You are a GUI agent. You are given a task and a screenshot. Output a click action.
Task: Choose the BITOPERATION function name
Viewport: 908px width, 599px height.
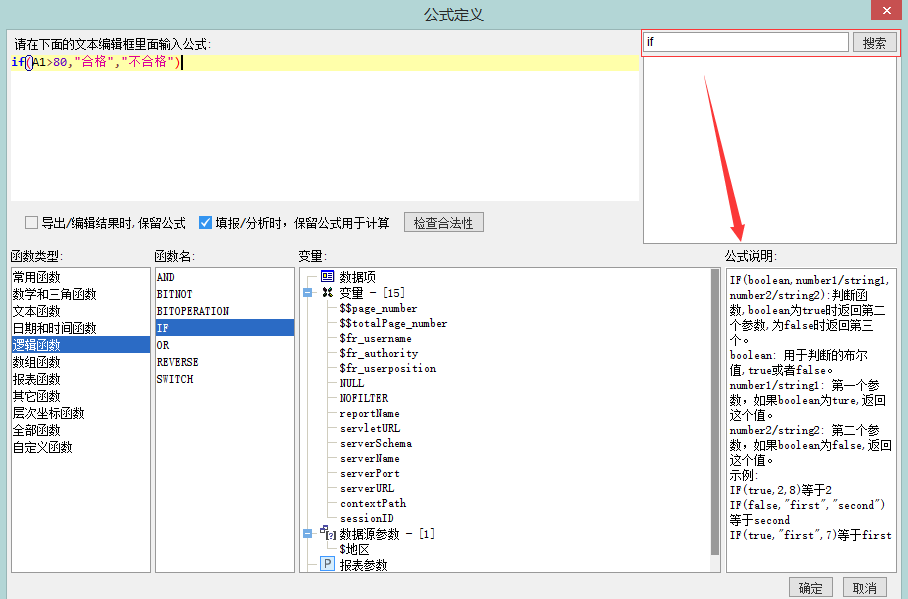[x=225, y=311]
